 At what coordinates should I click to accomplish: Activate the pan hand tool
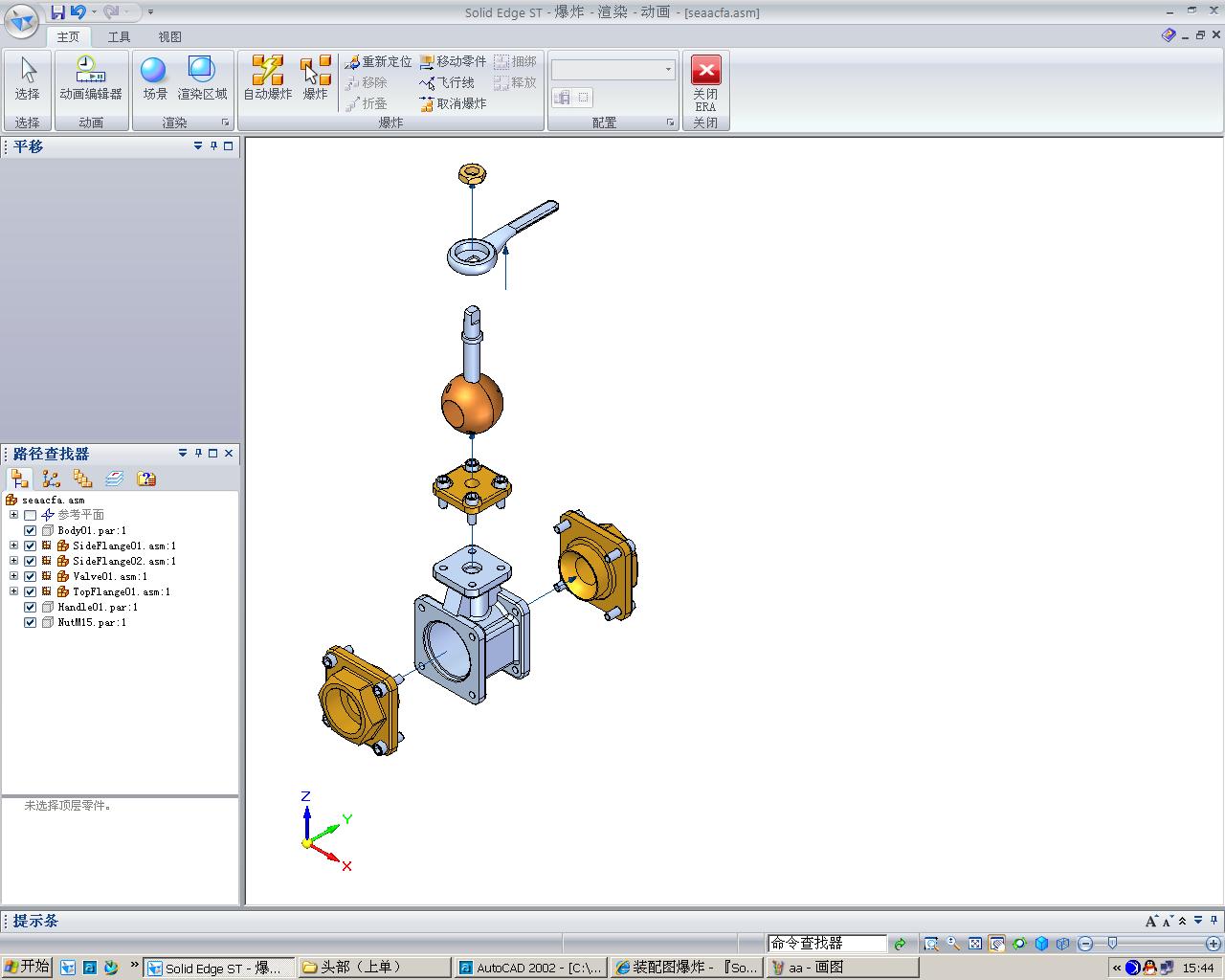tap(997, 944)
